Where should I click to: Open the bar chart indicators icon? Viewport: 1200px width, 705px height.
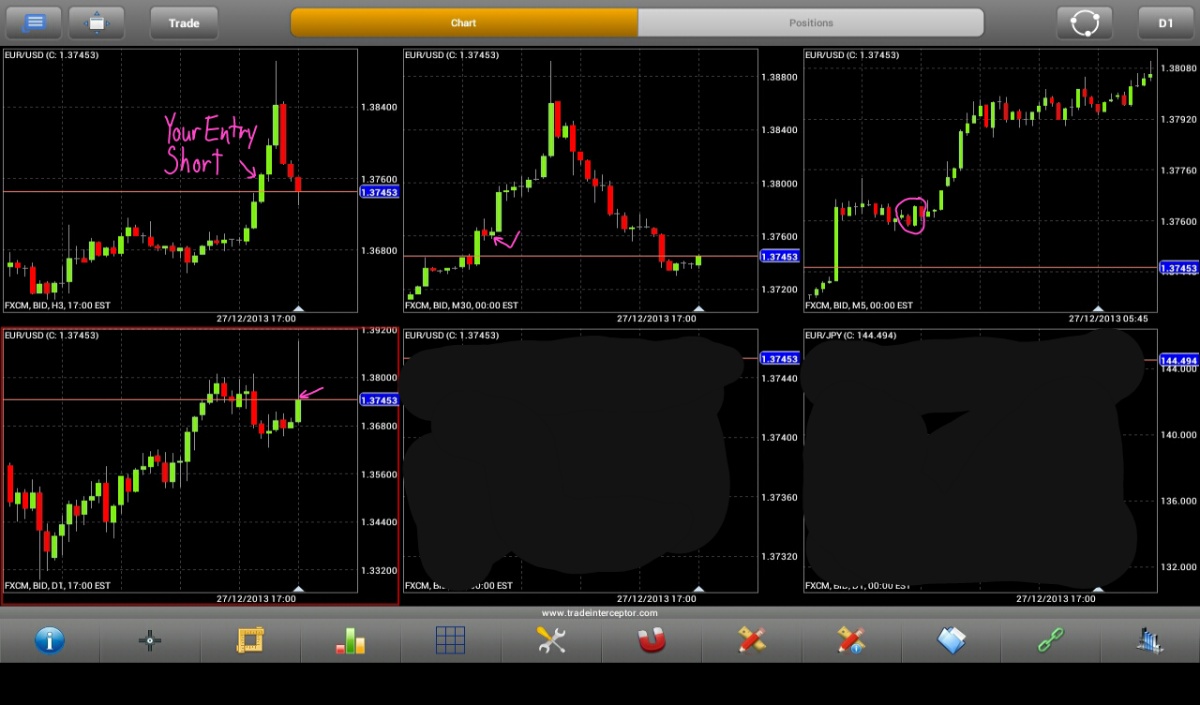pyautogui.click(x=350, y=640)
